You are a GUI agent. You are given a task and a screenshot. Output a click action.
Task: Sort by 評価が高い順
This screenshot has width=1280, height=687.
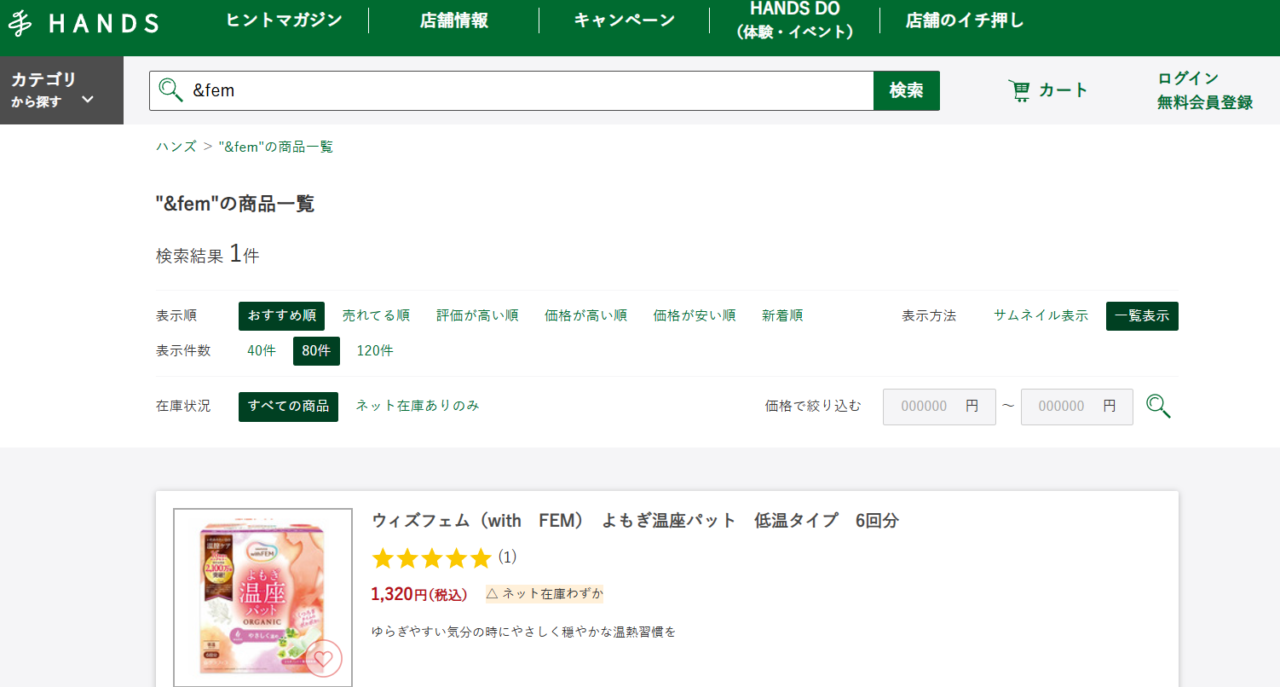point(477,316)
